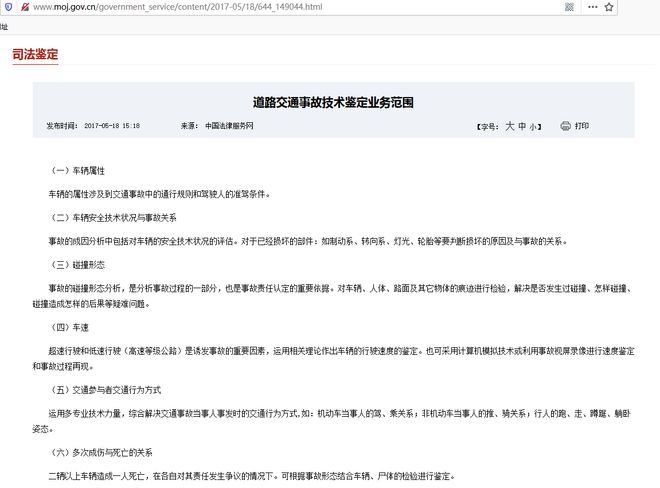Set font size to 中
This screenshot has height=488, width=660.
pos(522,126)
